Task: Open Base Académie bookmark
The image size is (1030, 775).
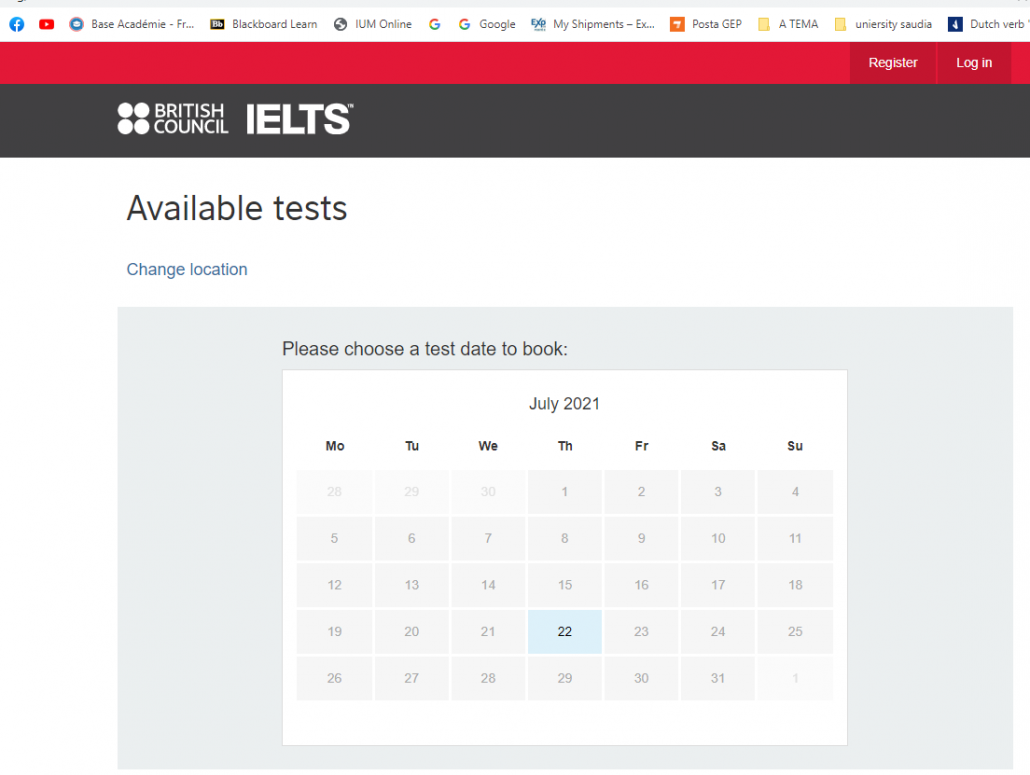Action: [132, 24]
